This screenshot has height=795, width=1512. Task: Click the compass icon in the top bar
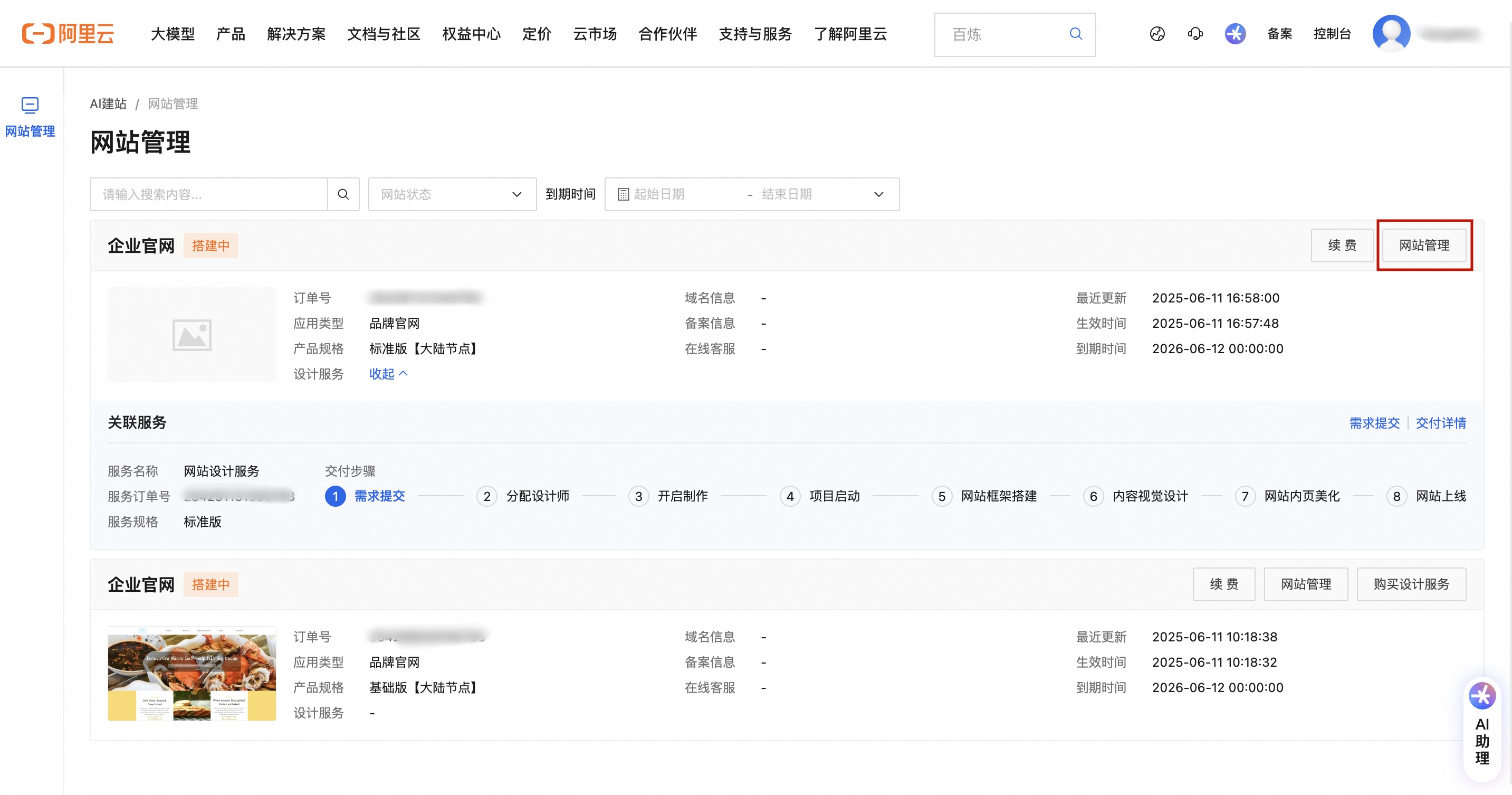[1157, 33]
